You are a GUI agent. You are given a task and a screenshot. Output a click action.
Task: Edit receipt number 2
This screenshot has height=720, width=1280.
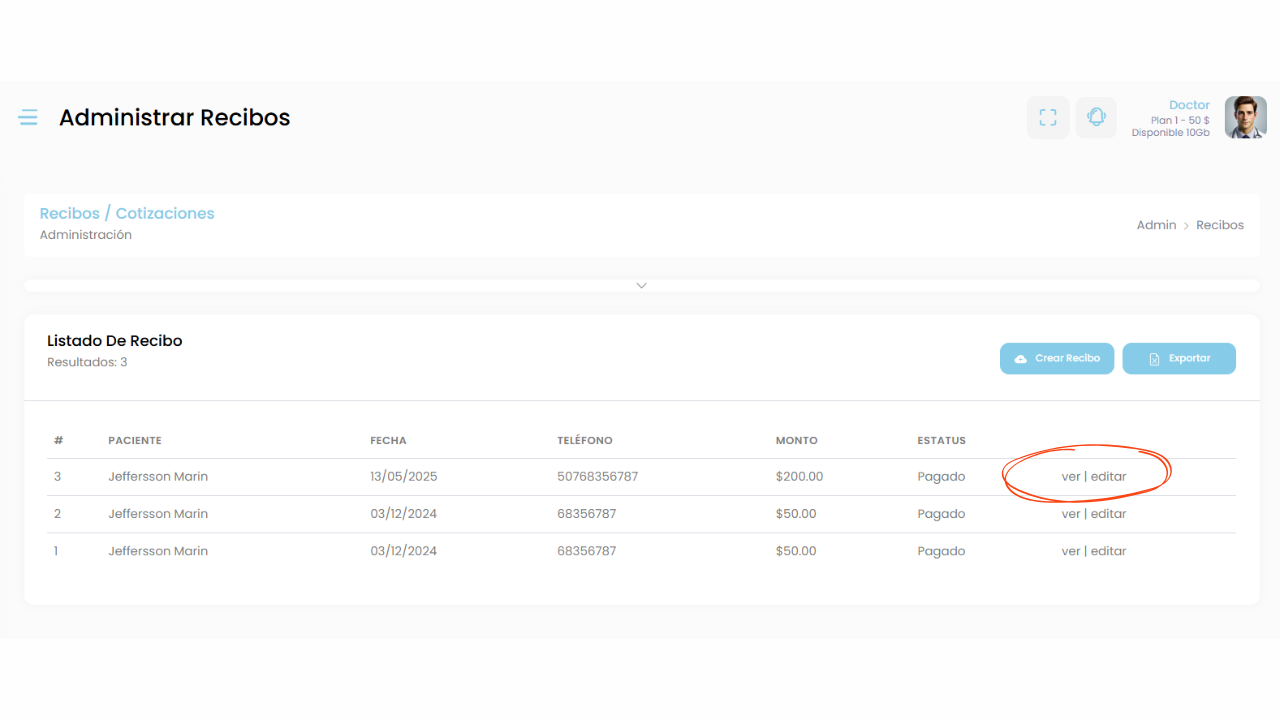[x=1108, y=514]
